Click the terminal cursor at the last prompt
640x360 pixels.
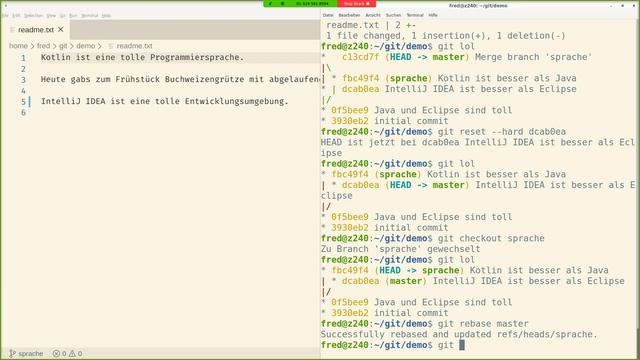[x=462, y=345]
